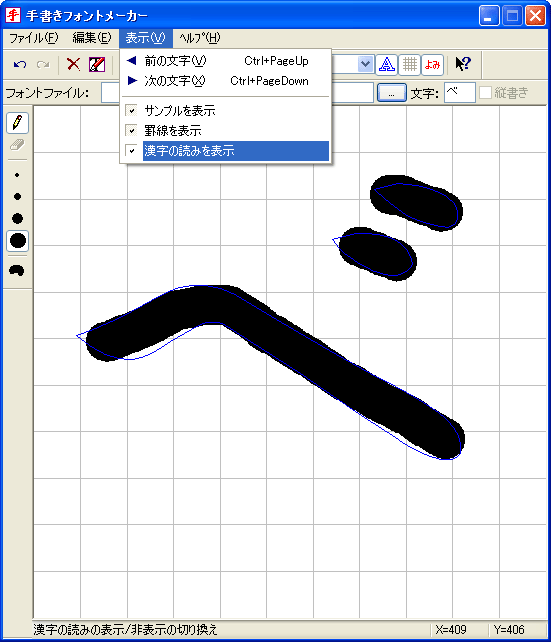Choose the calligraphy brush shape tip

[17, 270]
